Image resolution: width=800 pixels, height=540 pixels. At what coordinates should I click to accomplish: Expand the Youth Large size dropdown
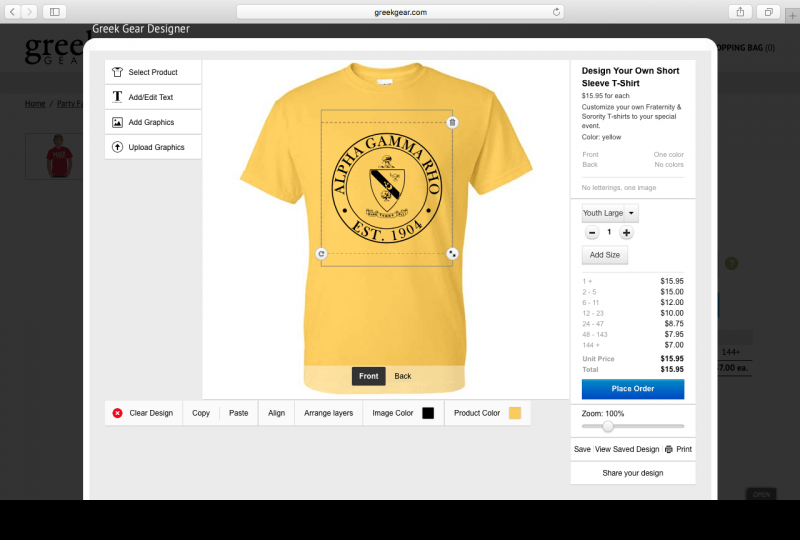(x=631, y=213)
